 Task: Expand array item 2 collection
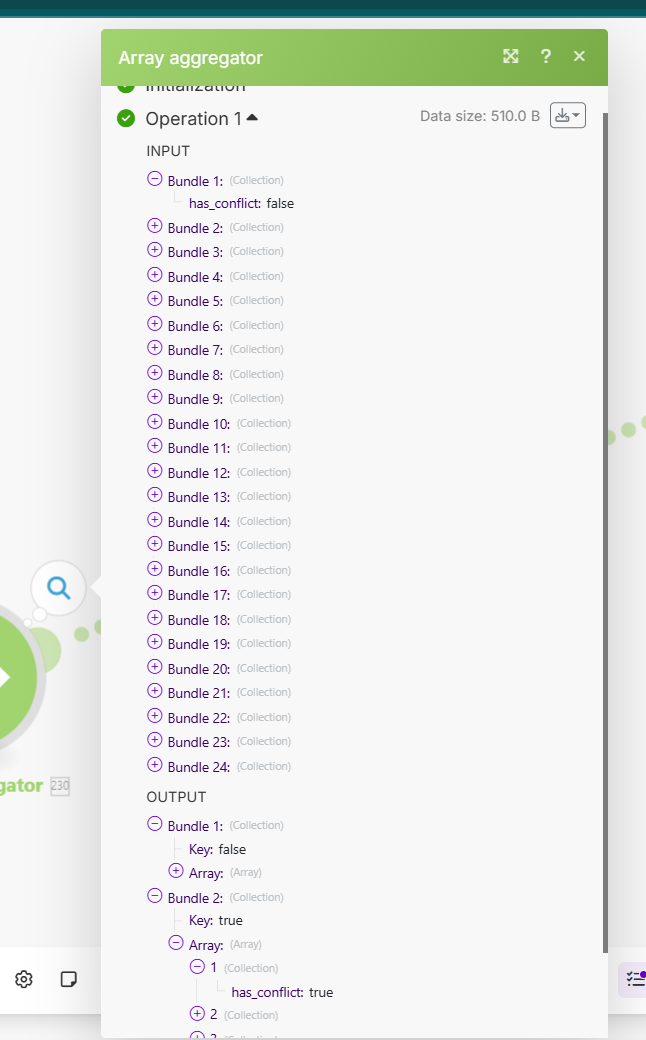click(197, 1013)
